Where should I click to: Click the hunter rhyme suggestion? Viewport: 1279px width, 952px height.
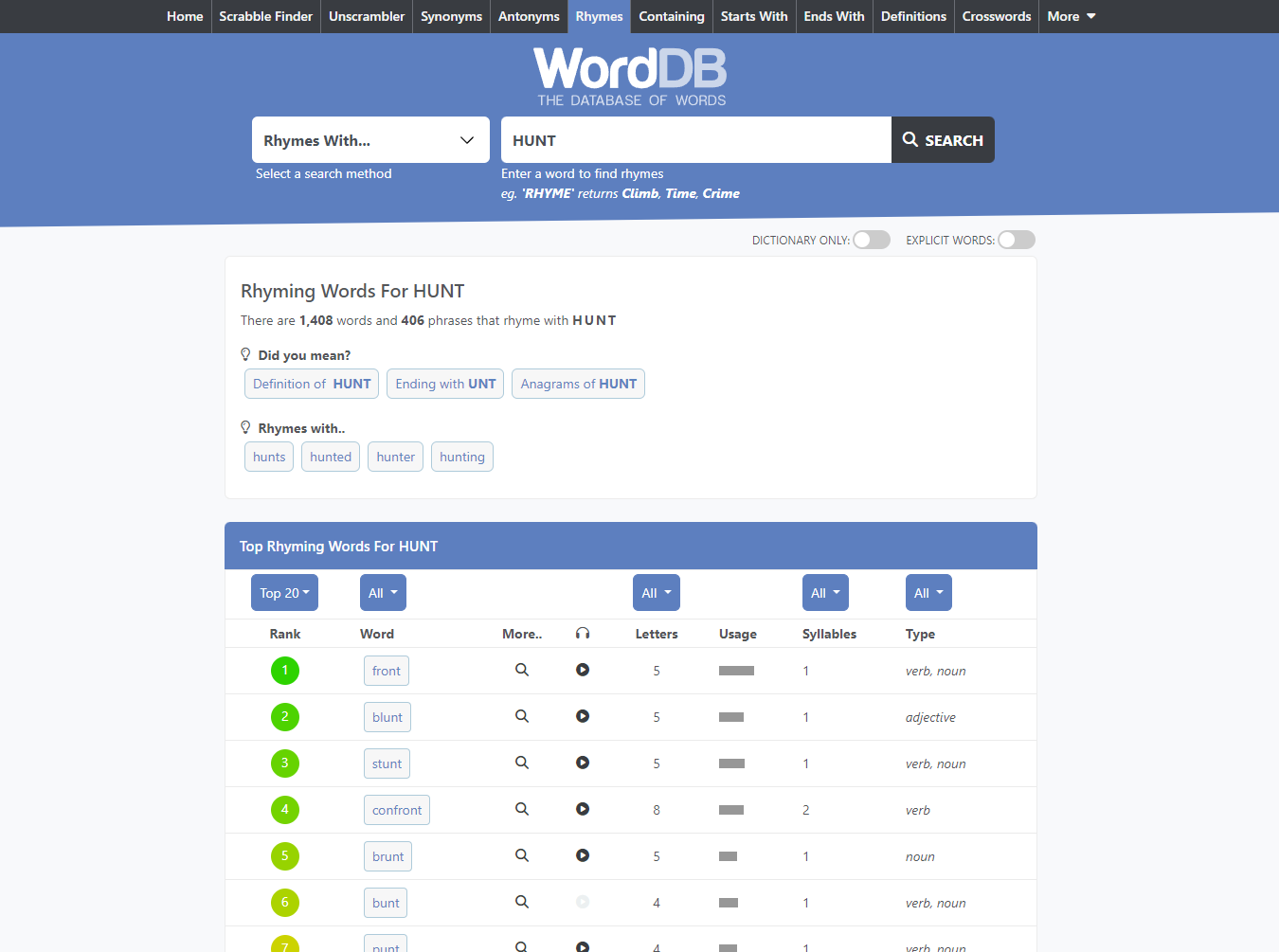[x=395, y=457]
